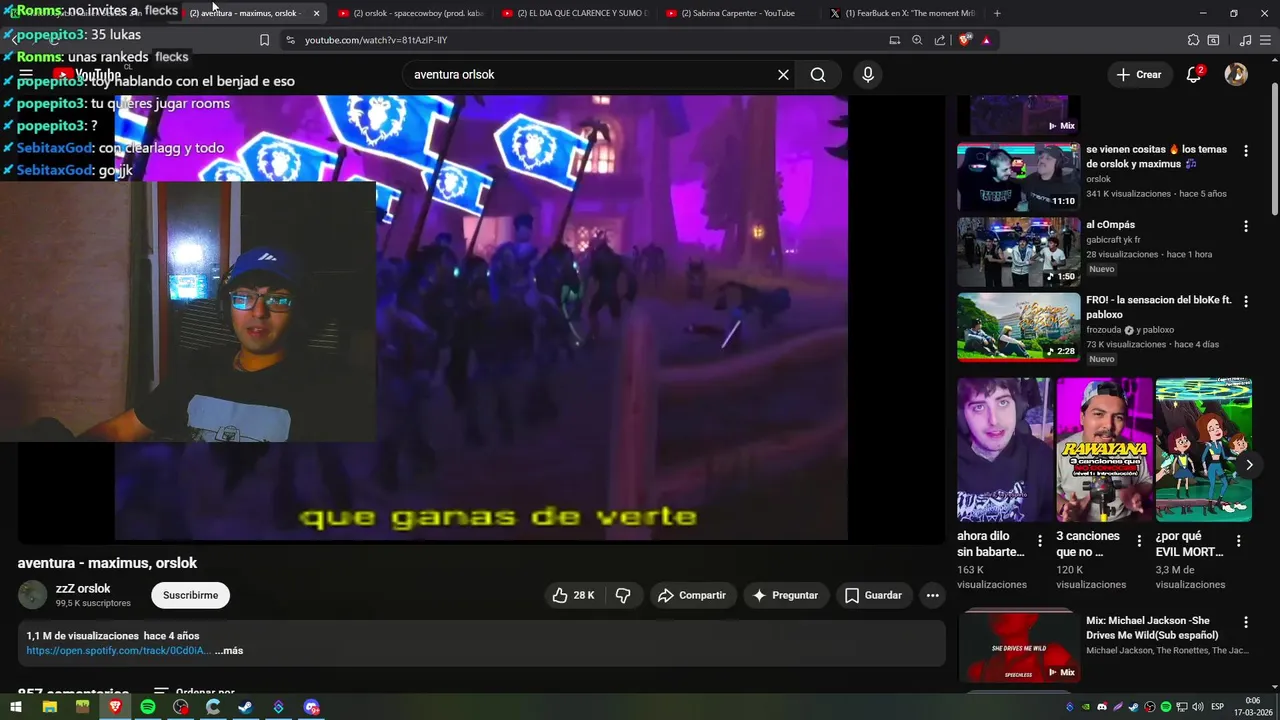Open Steam from taskbar

click(245, 707)
